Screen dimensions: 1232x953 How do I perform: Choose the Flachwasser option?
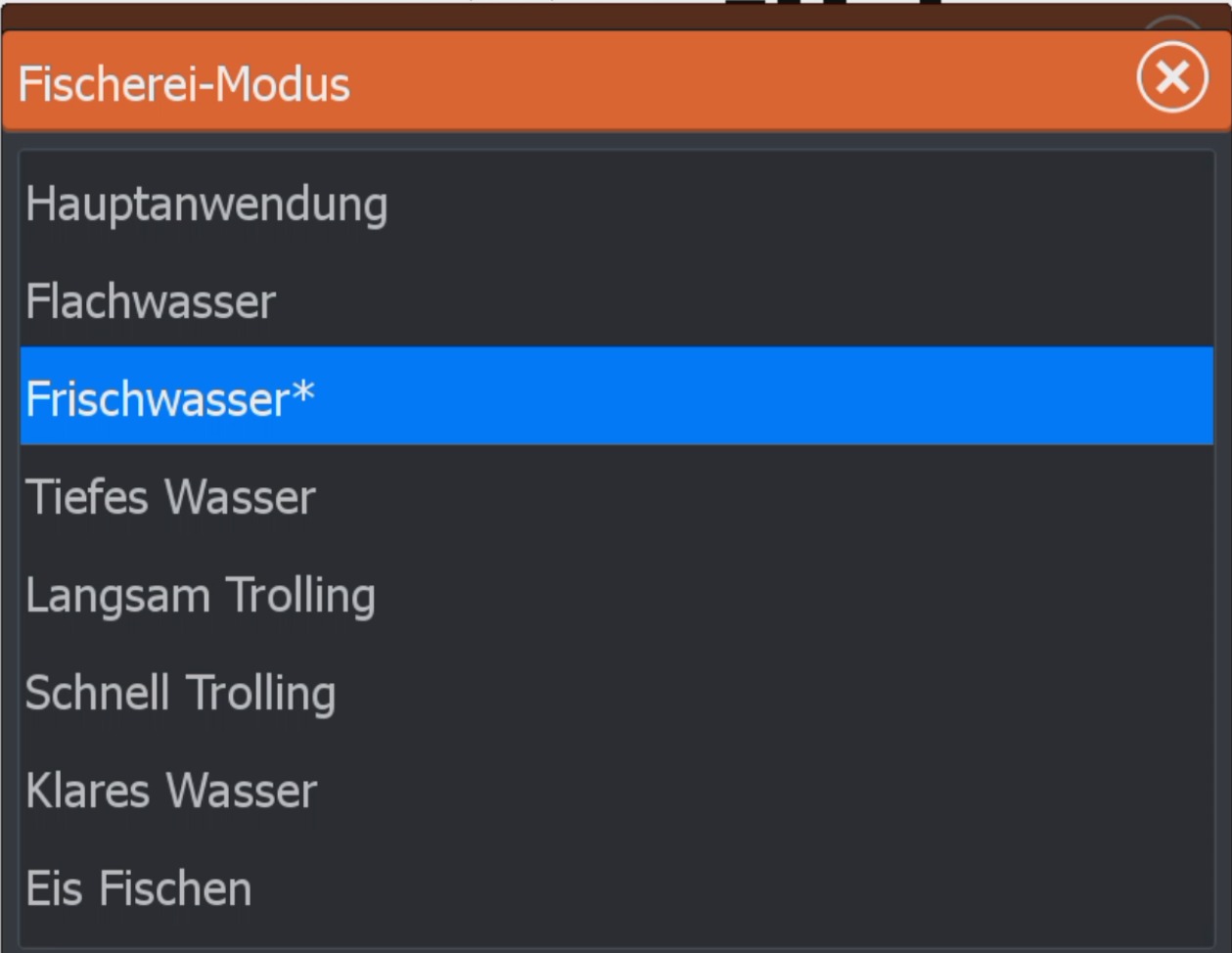(151, 301)
